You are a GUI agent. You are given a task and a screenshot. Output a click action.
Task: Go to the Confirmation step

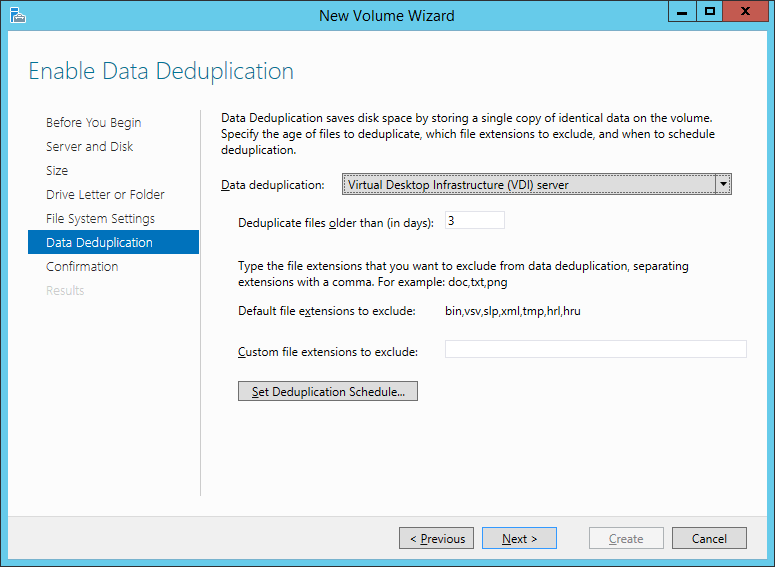click(82, 266)
